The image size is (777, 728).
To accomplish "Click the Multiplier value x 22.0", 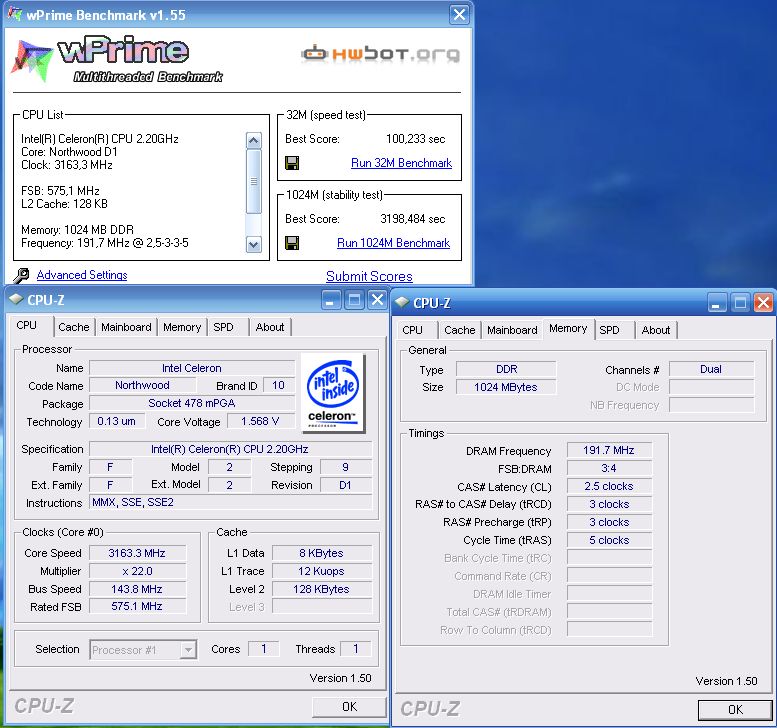I will point(137,571).
